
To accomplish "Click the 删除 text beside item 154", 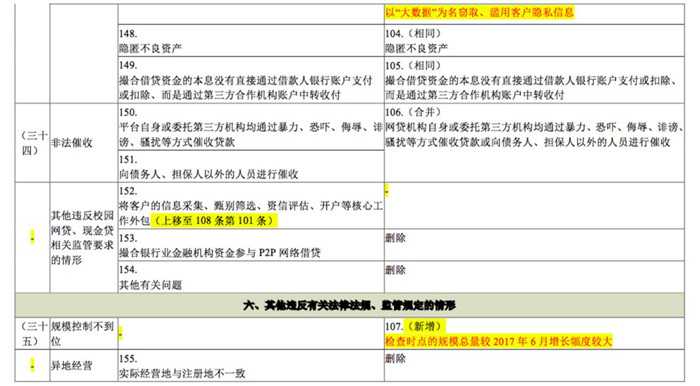I will coord(396,270).
